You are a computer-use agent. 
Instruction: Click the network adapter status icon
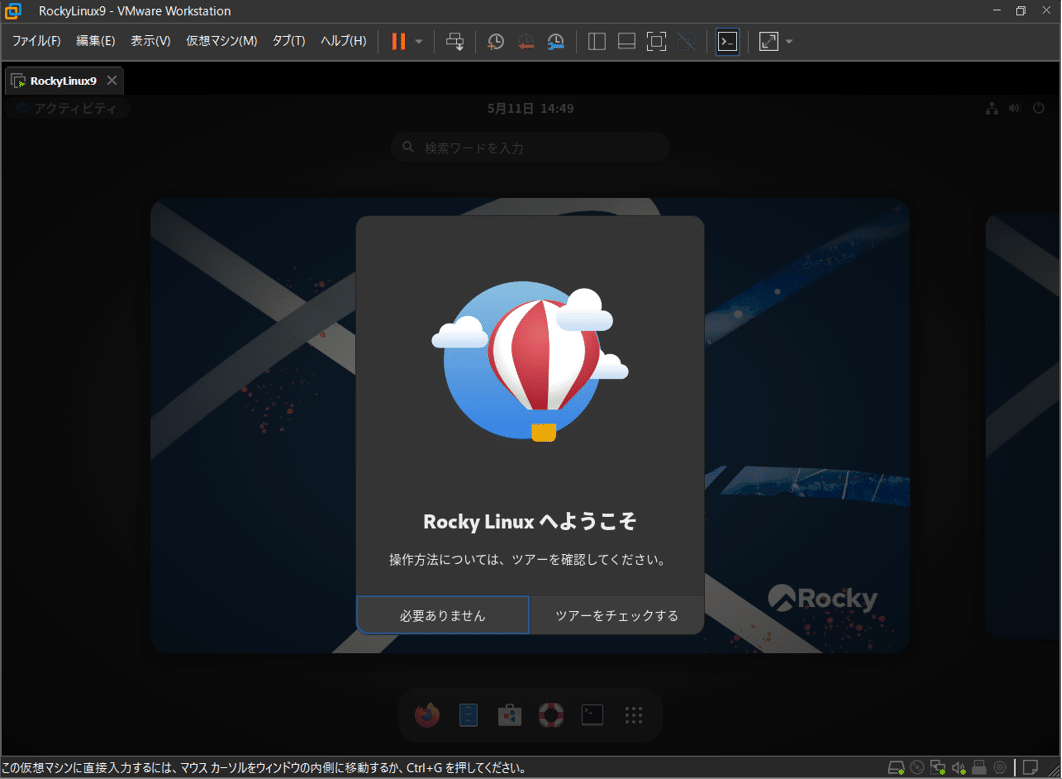pyautogui.click(x=938, y=767)
